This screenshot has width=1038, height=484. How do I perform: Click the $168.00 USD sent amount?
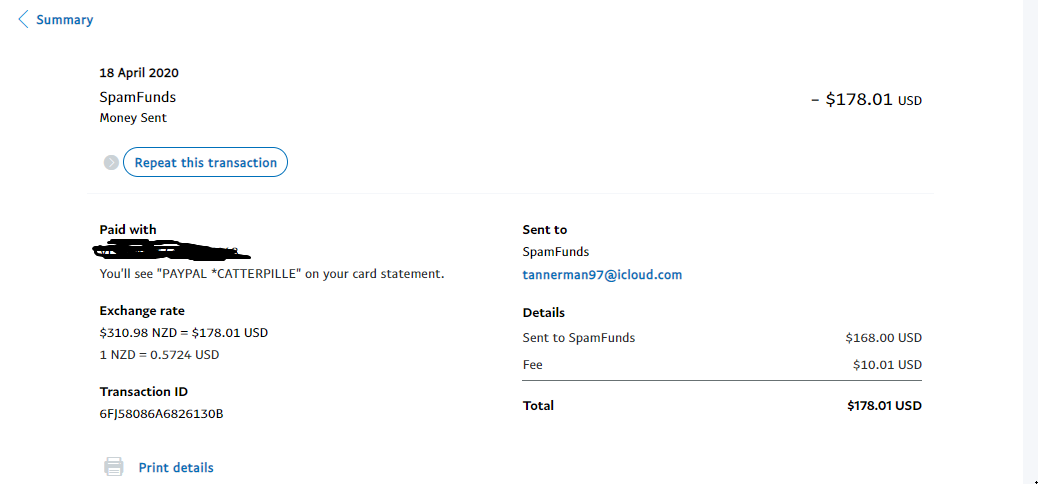tap(883, 338)
